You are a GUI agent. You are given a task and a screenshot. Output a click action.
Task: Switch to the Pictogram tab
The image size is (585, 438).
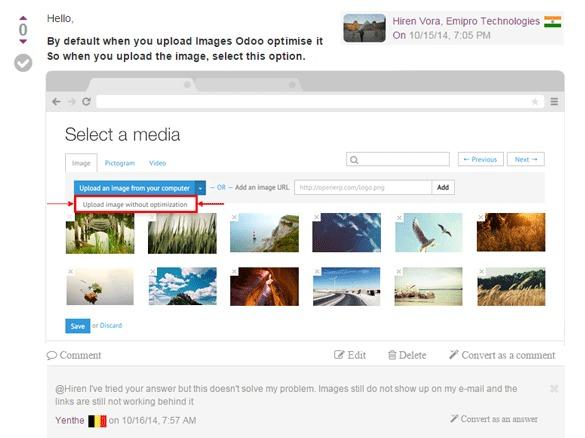(x=120, y=163)
